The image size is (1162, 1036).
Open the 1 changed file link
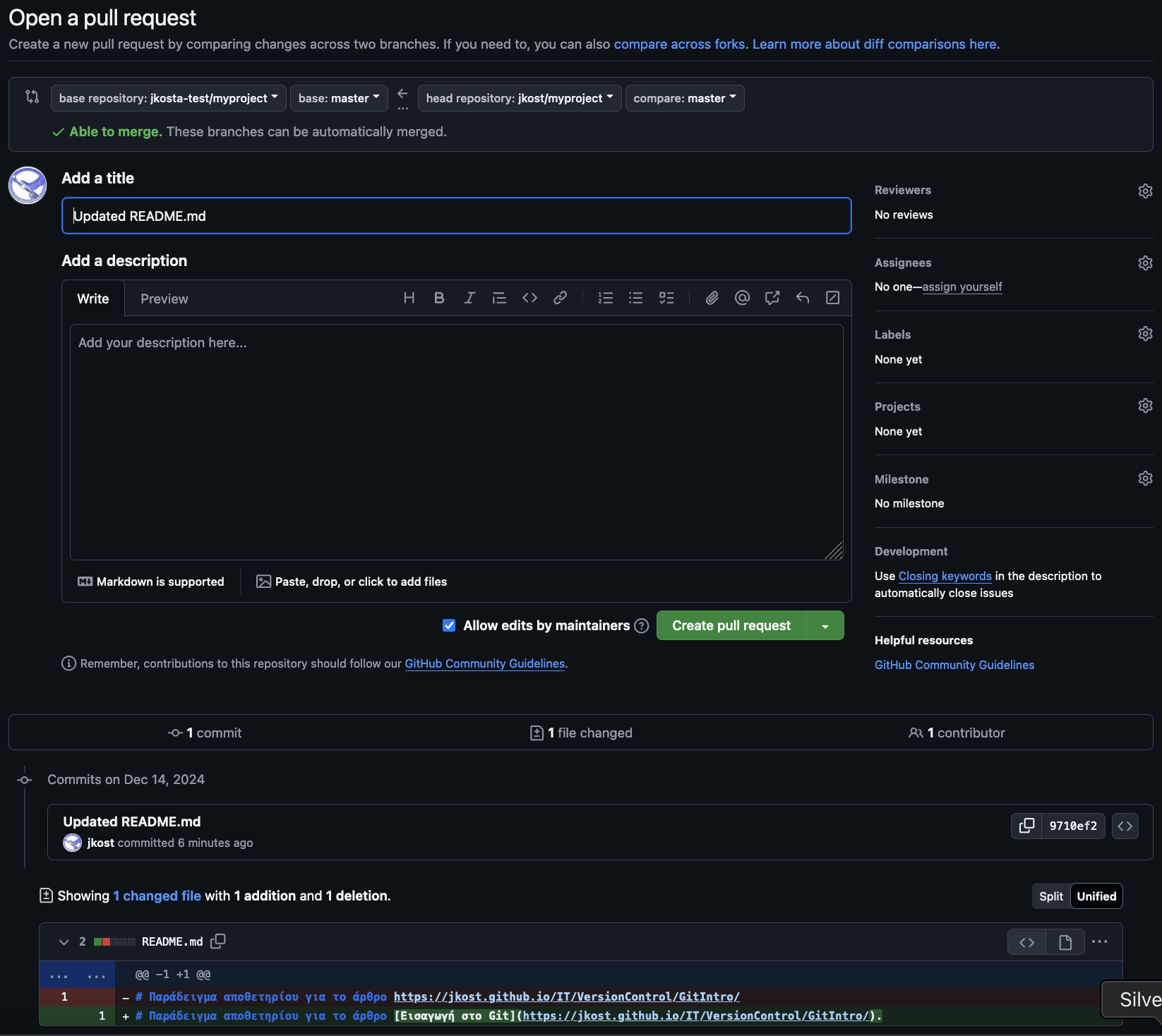point(157,896)
